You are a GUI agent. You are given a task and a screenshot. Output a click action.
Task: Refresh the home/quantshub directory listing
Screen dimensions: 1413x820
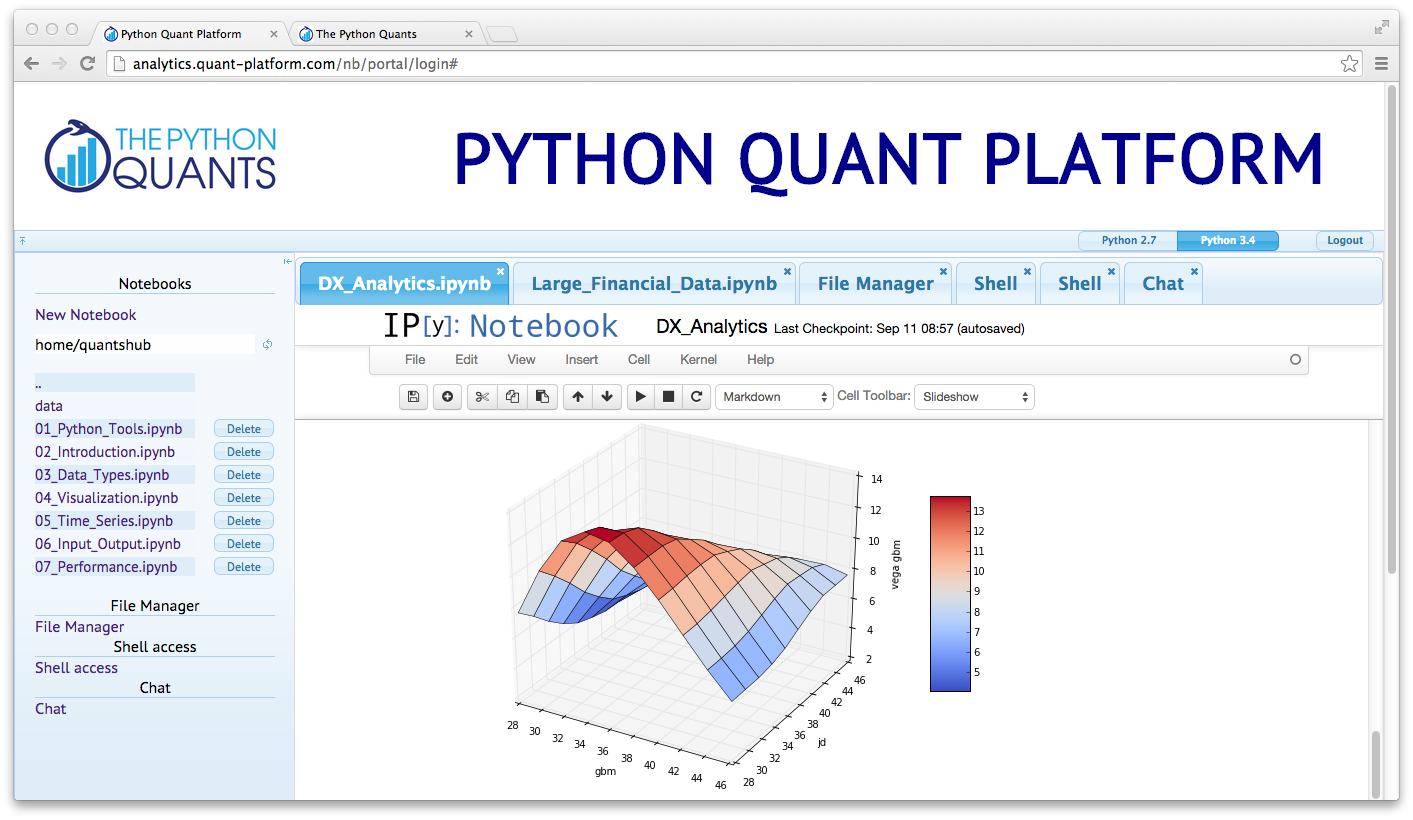(x=267, y=345)
